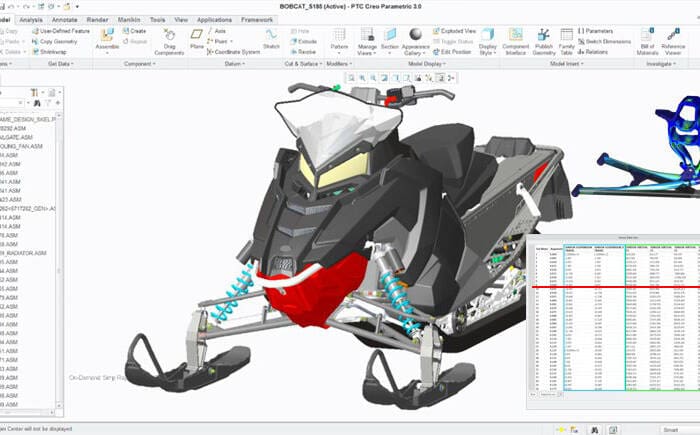Open the Applications tab
Image resolution: width=700 pixels, height=435 pixels.
click(214, 20)
